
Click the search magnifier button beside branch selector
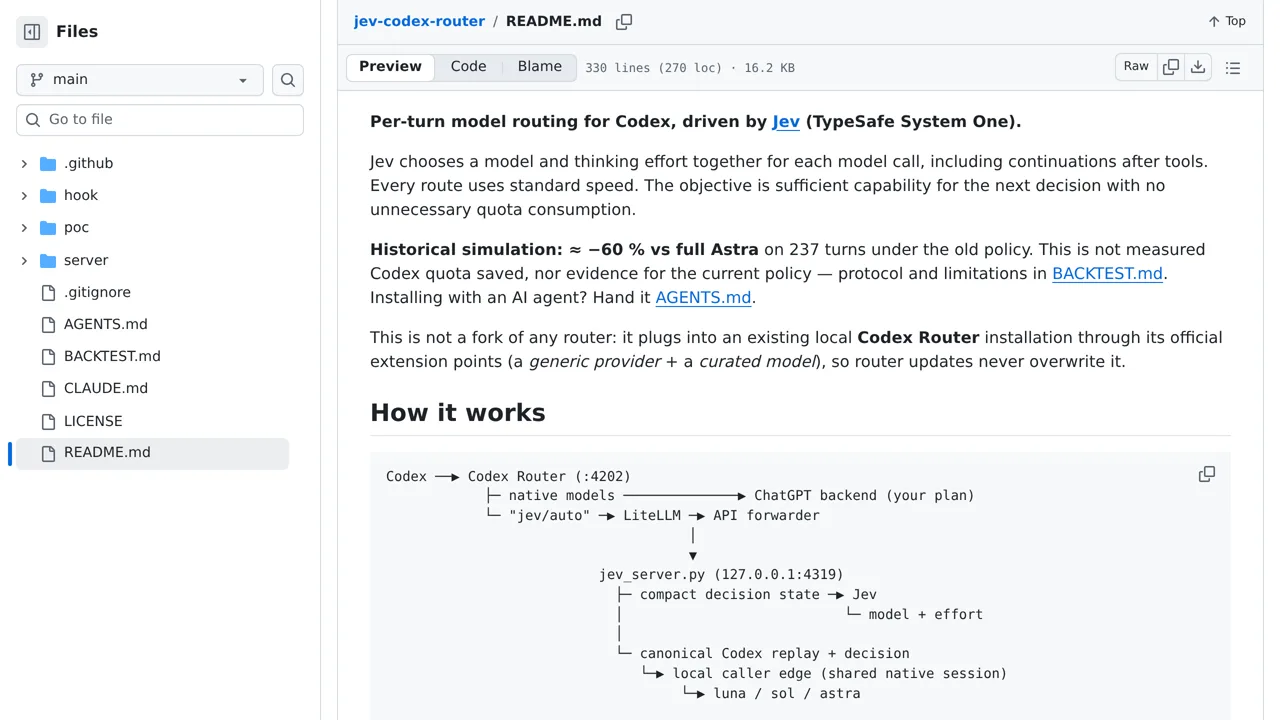(x=288, y=80)
